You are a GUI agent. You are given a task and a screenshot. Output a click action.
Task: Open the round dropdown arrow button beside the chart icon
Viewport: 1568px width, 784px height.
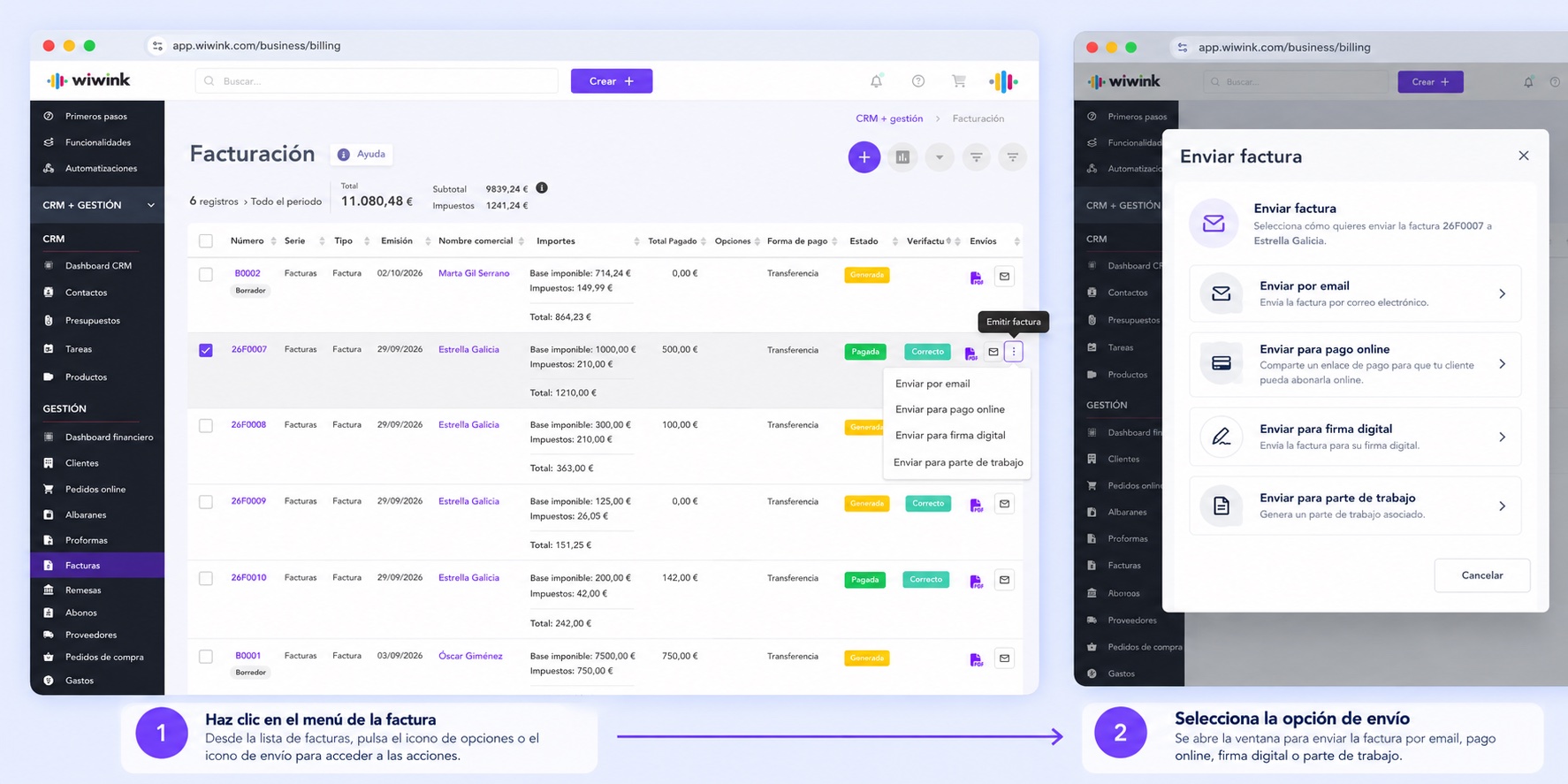pyautogui.click(x=940, y=157)
